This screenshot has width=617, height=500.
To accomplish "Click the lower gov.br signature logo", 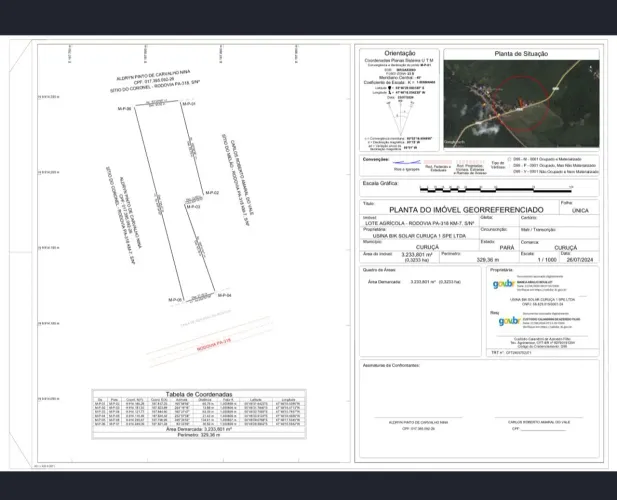I will tap(509, 321).
